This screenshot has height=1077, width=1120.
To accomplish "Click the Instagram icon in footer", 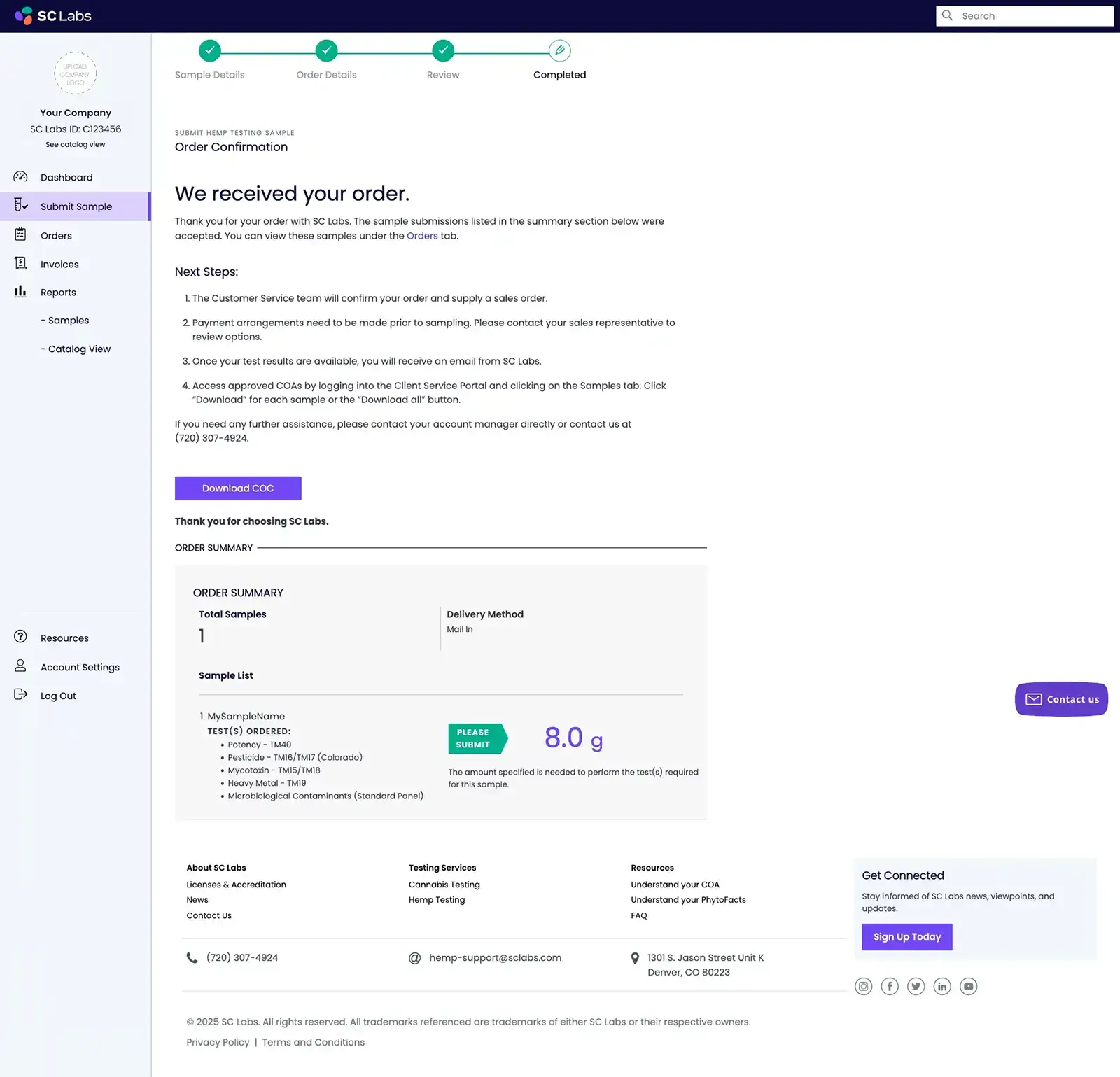I will [x=863, y=986].
